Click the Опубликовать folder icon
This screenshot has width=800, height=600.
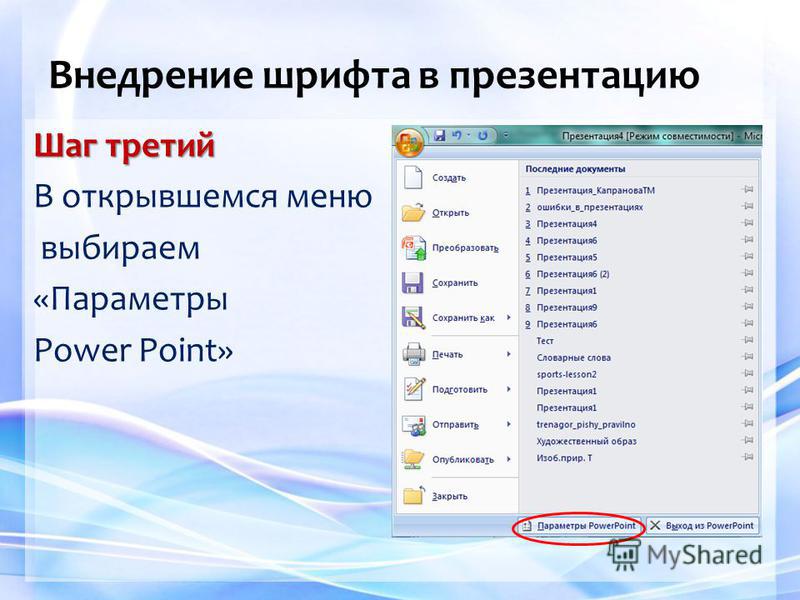(413, 459)
